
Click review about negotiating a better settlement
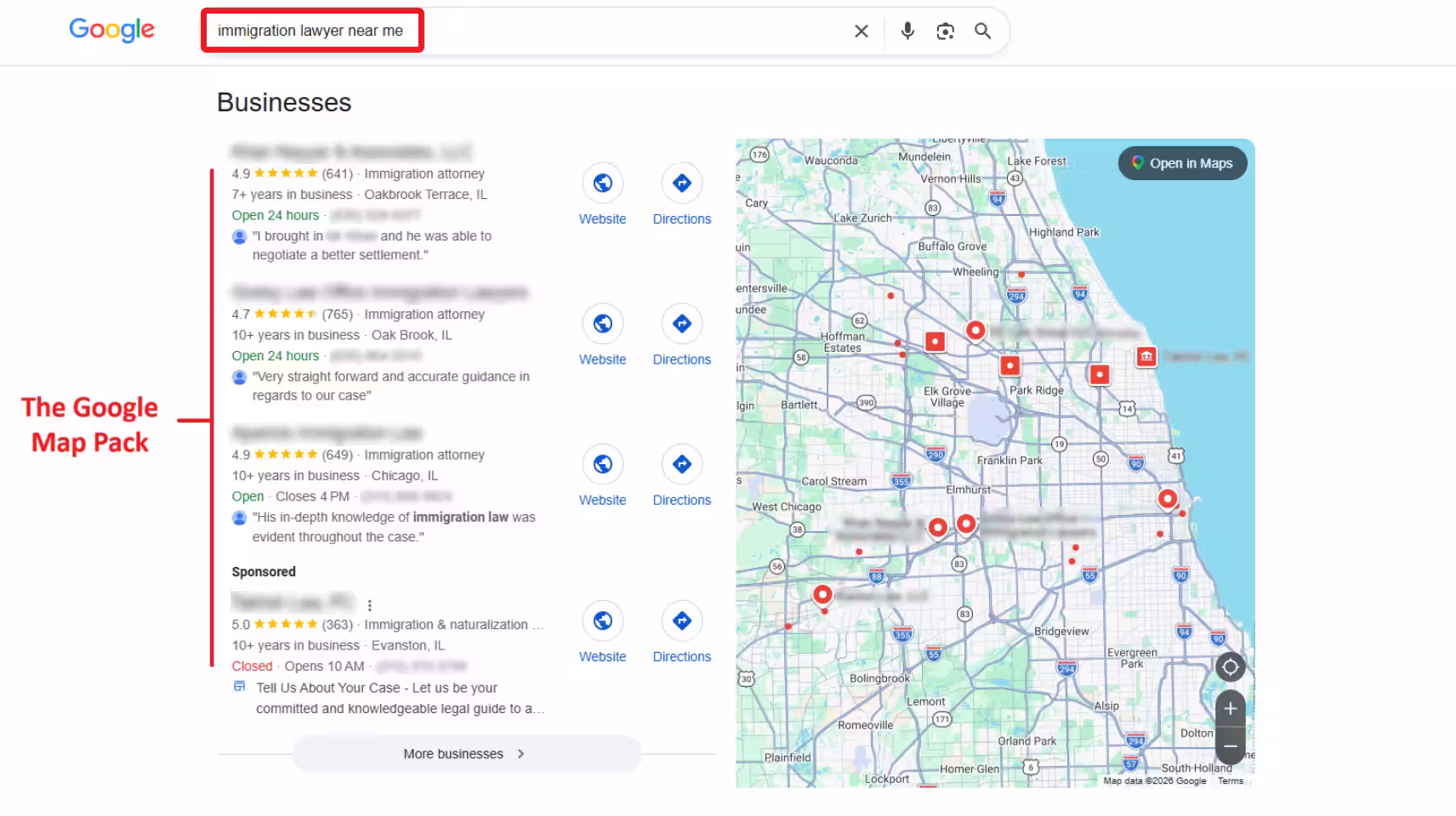pyautogui.click(x=372, y=245)
